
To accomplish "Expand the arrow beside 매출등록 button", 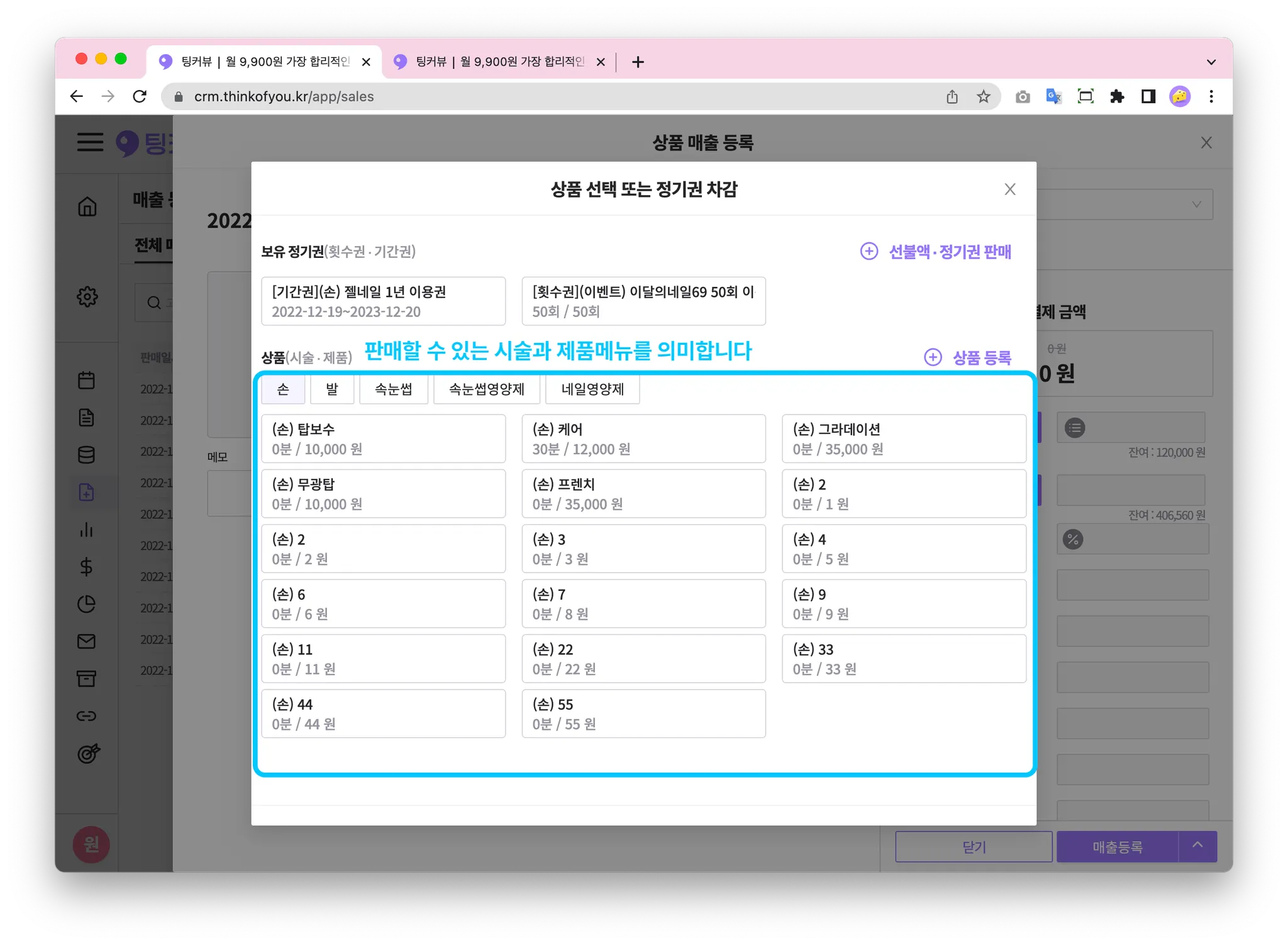I will point(1197,846).
